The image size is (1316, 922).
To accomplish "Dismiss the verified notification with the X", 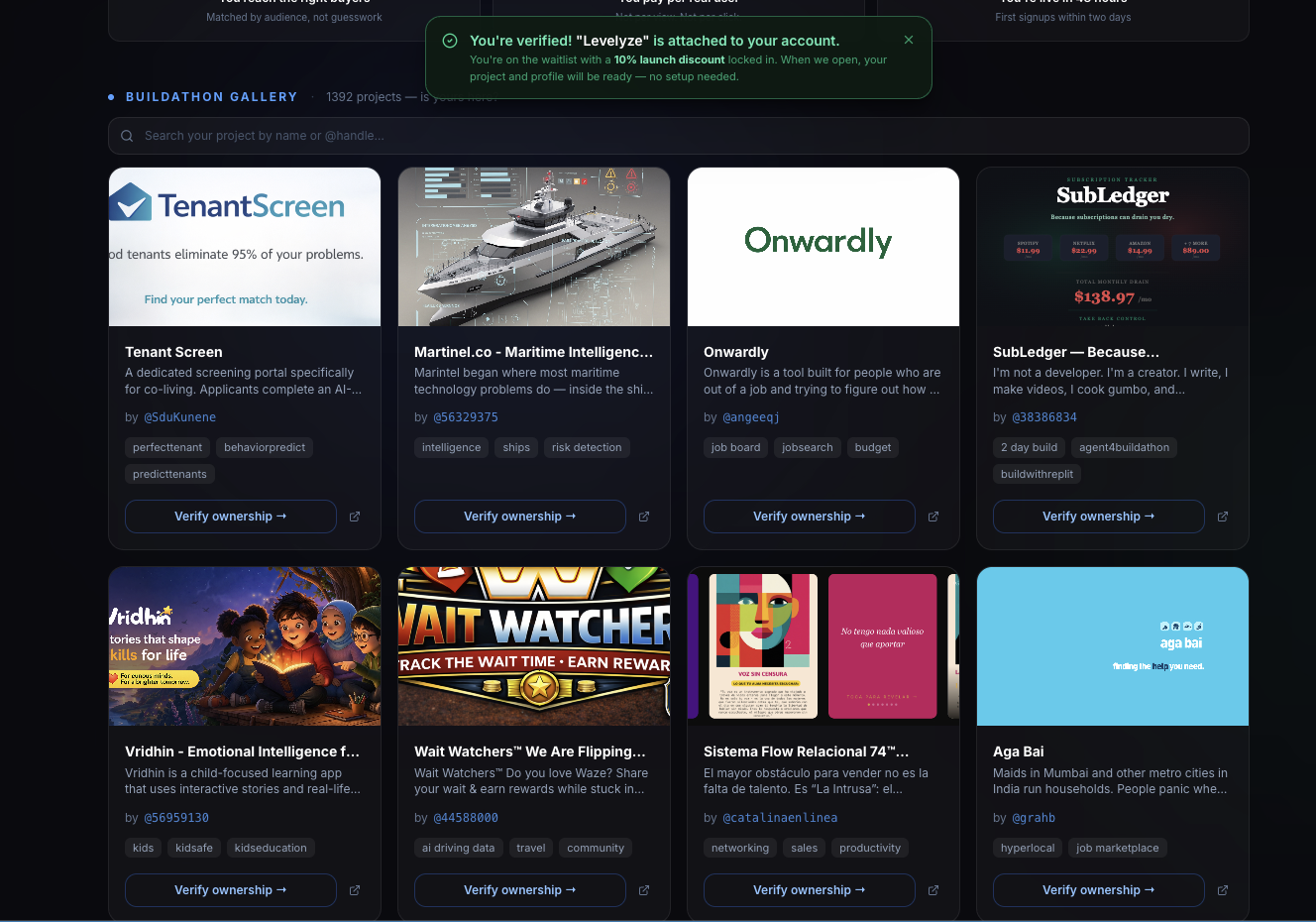I will (909, 40).
